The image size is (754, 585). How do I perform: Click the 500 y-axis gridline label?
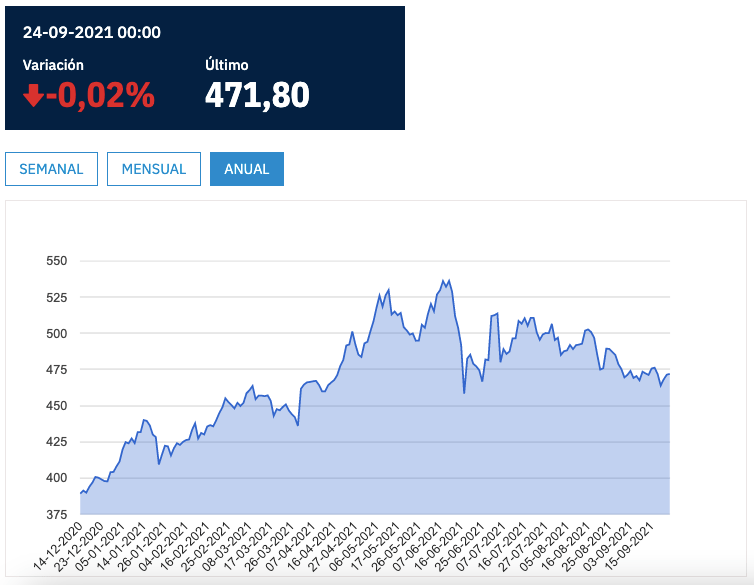pos(56,333)
